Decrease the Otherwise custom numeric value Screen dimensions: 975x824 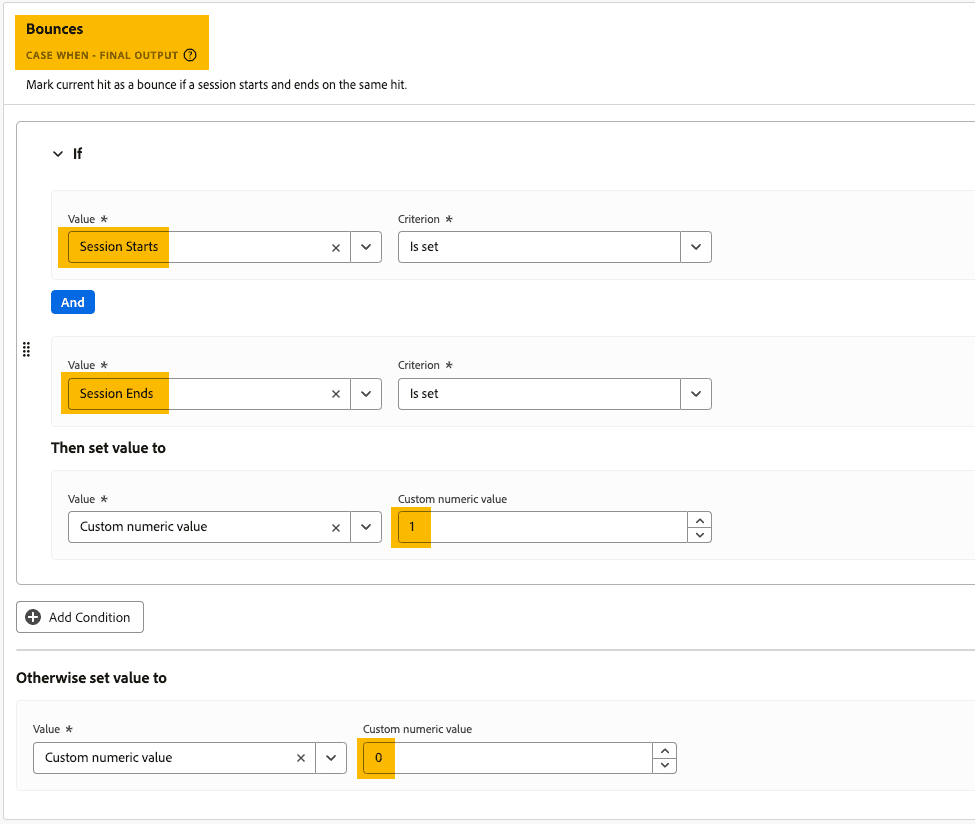(665, 765)
